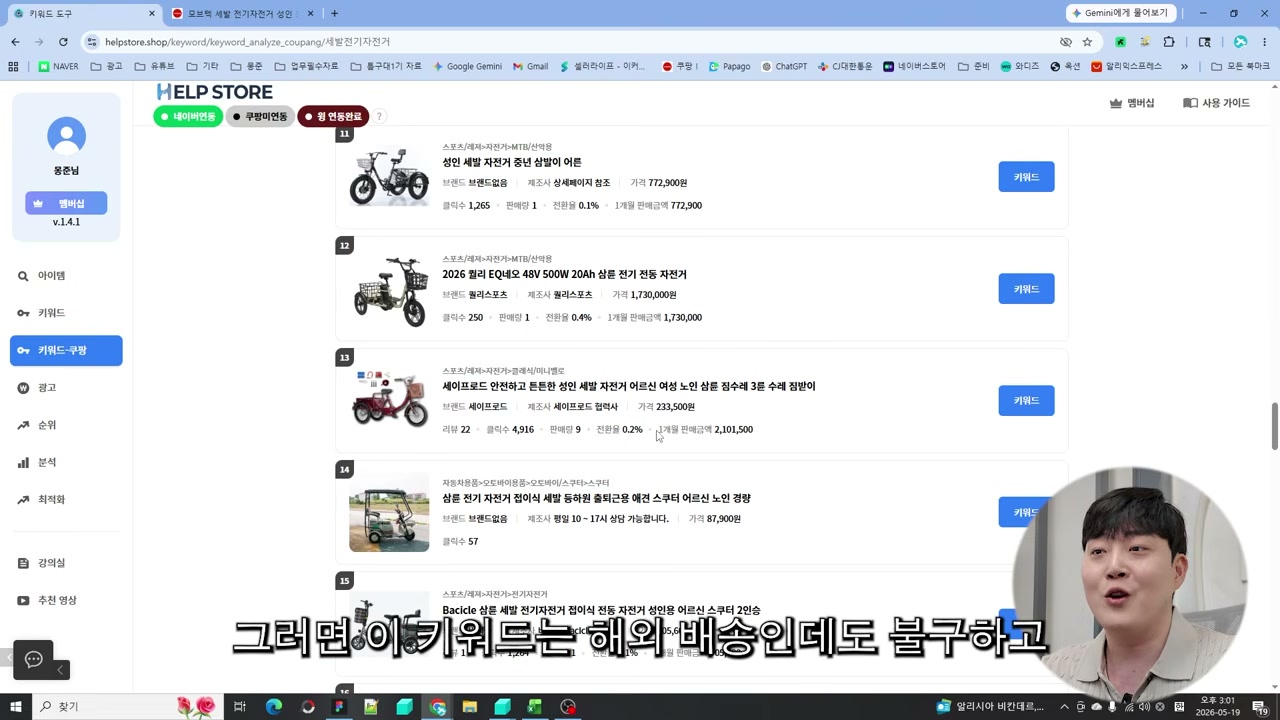Screen dimensions: 1280x720
Task: Open thumbnail of item 12 electric tricycle
Action: point(389,290)
